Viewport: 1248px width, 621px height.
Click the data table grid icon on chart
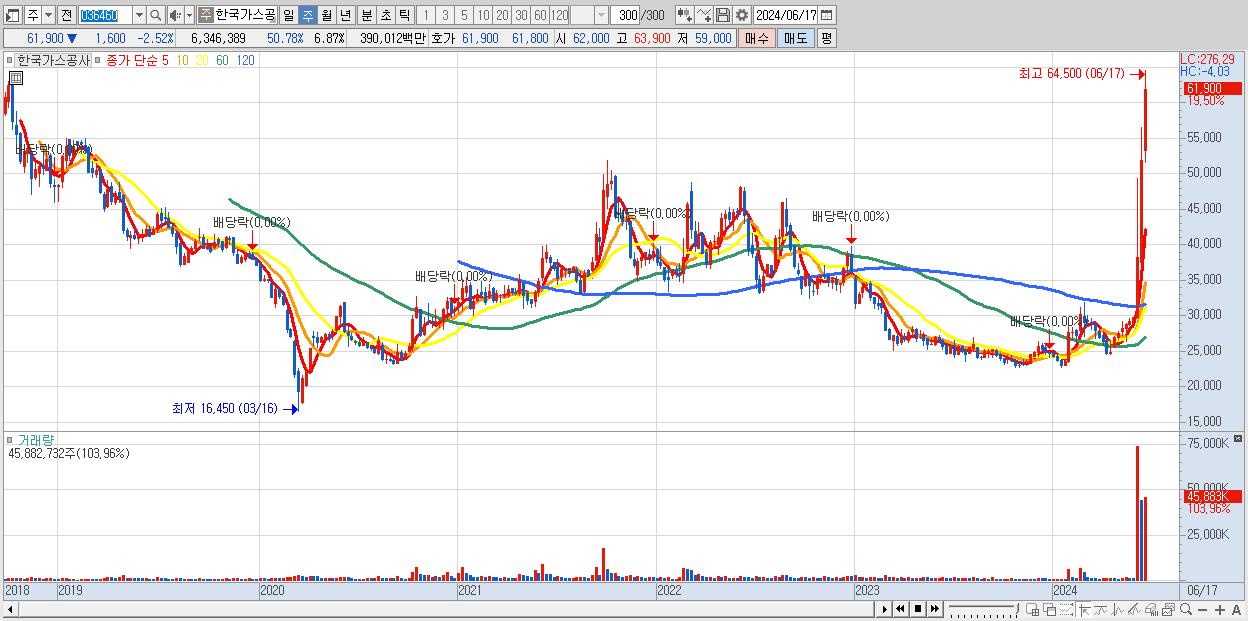coord(16,79)
